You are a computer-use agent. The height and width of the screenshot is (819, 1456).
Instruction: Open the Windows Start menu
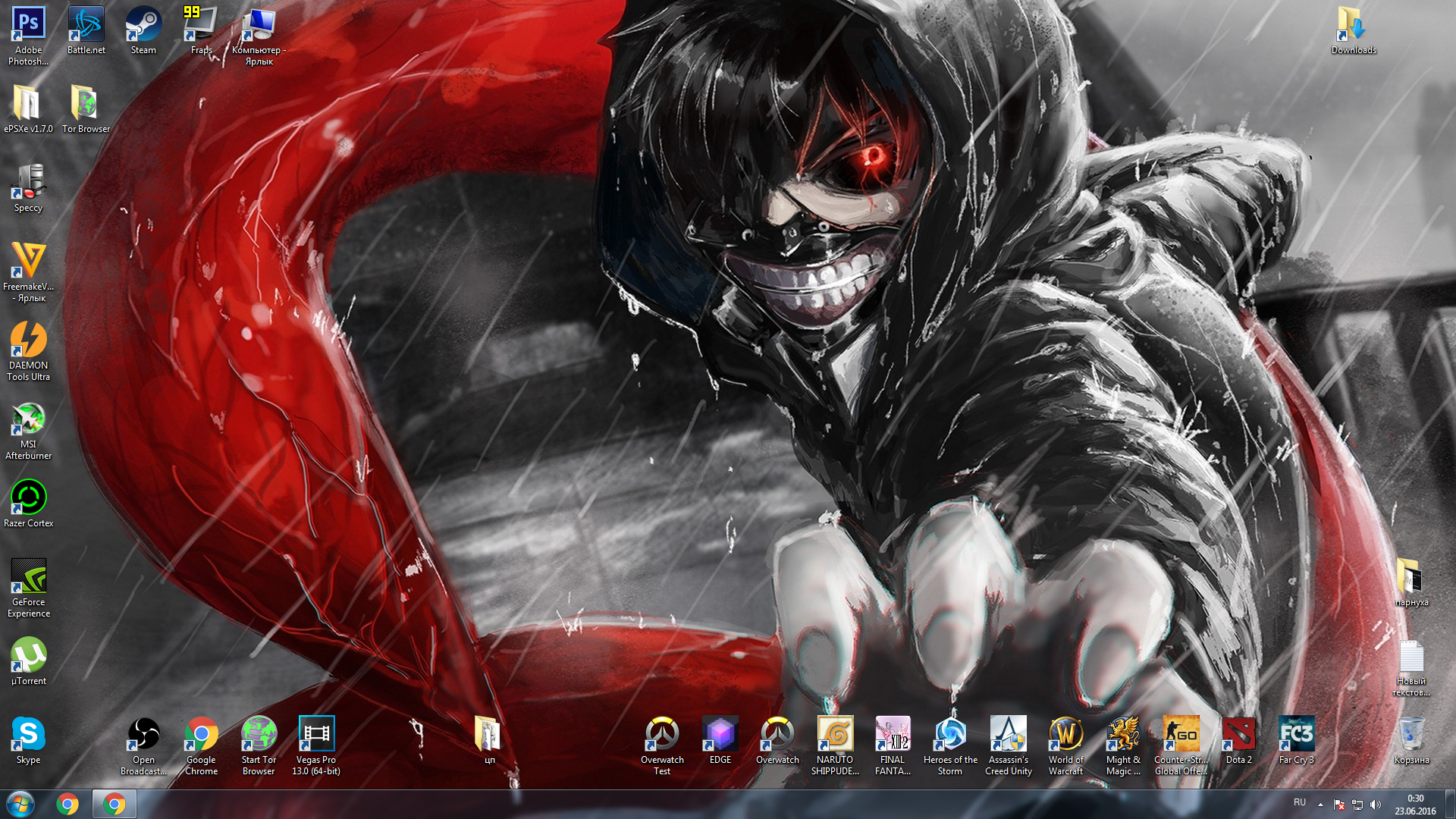pos(20,804)
